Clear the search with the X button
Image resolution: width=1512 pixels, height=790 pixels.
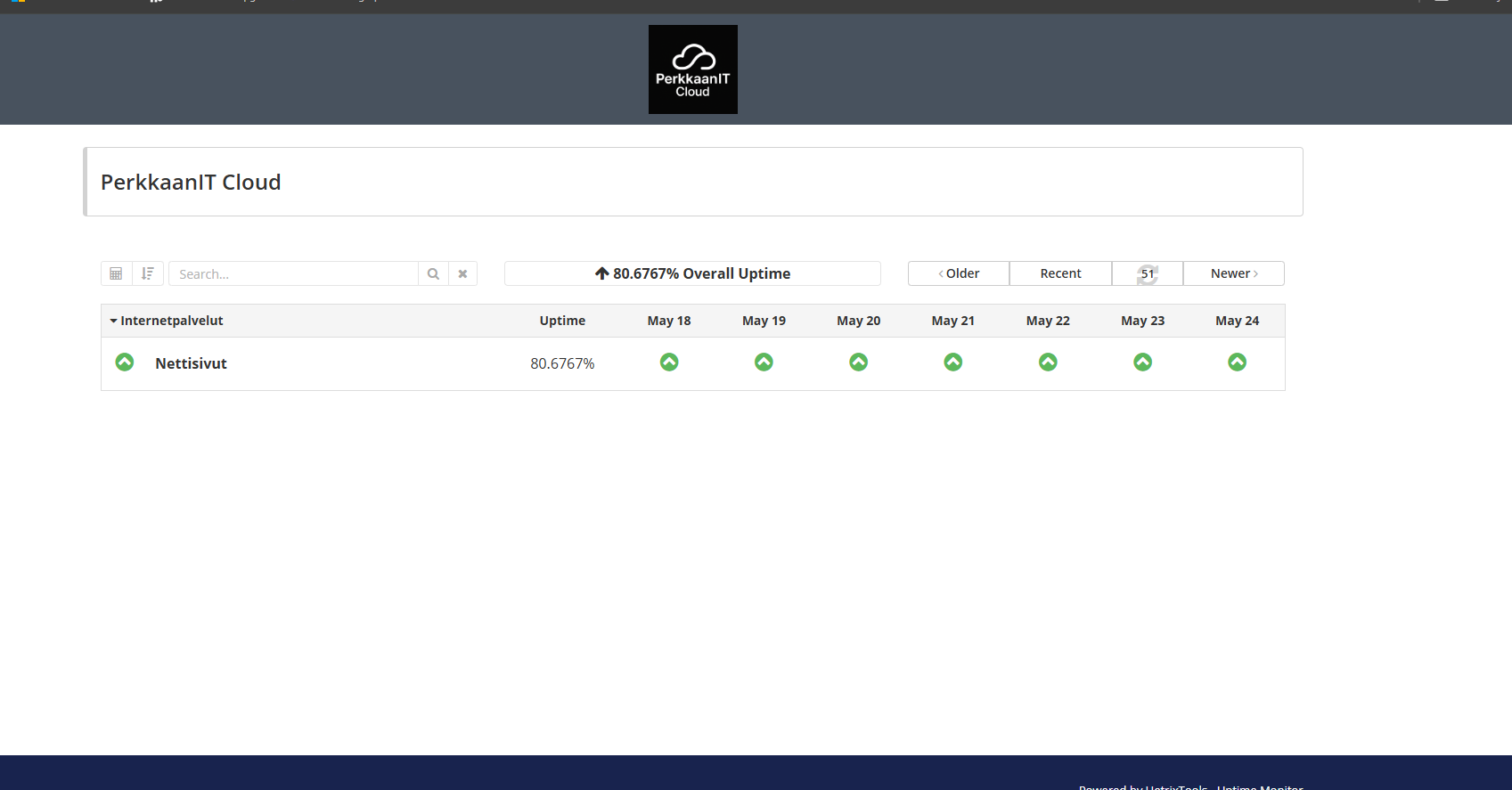pos(462,273)
